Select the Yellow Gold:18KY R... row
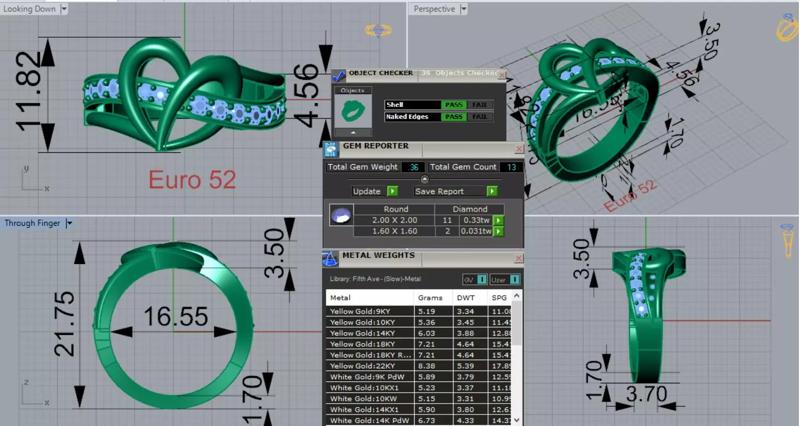Viewport: 800px width, 426px height. (x=419, y=355)
